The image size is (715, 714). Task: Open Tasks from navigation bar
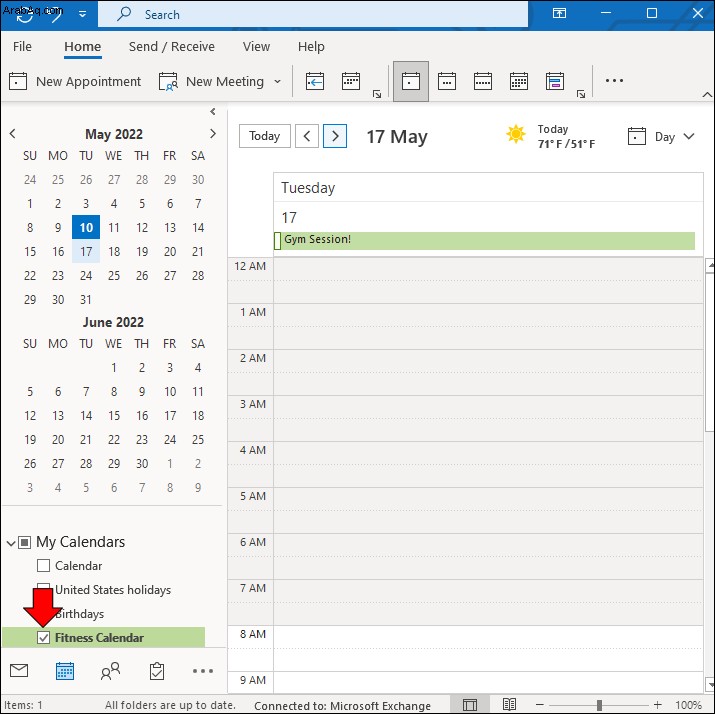point(157,671)
